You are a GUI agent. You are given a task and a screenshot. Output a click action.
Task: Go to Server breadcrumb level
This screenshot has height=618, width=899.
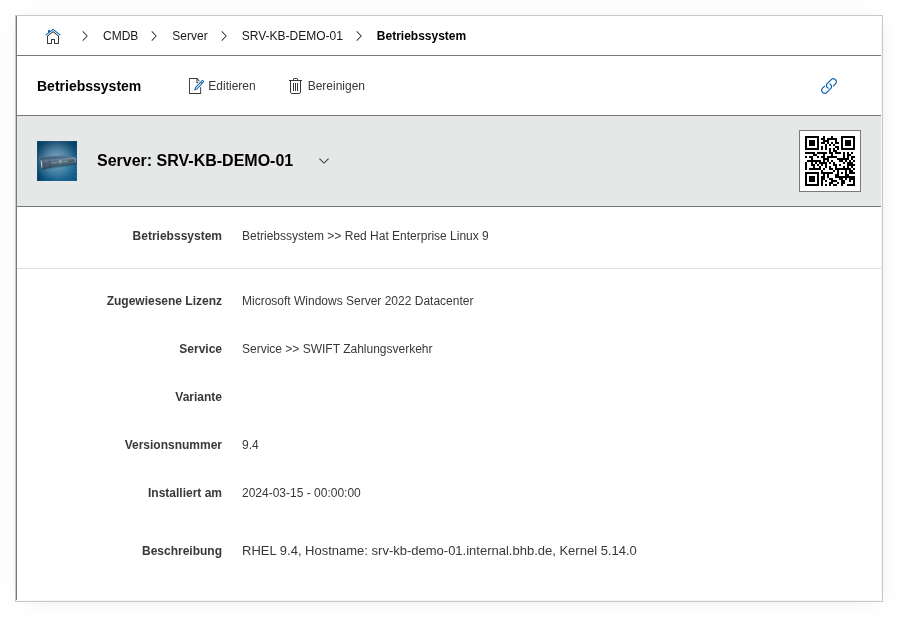(x=189, y=36)
